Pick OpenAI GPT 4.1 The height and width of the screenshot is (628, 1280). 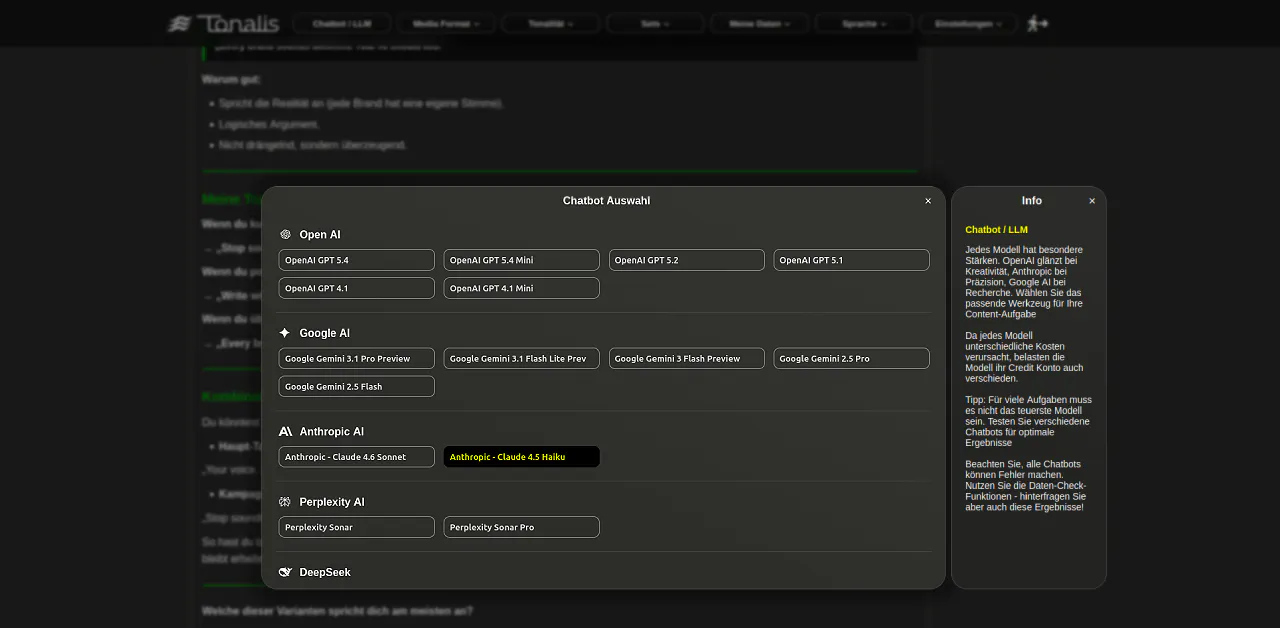click(357, 288)
